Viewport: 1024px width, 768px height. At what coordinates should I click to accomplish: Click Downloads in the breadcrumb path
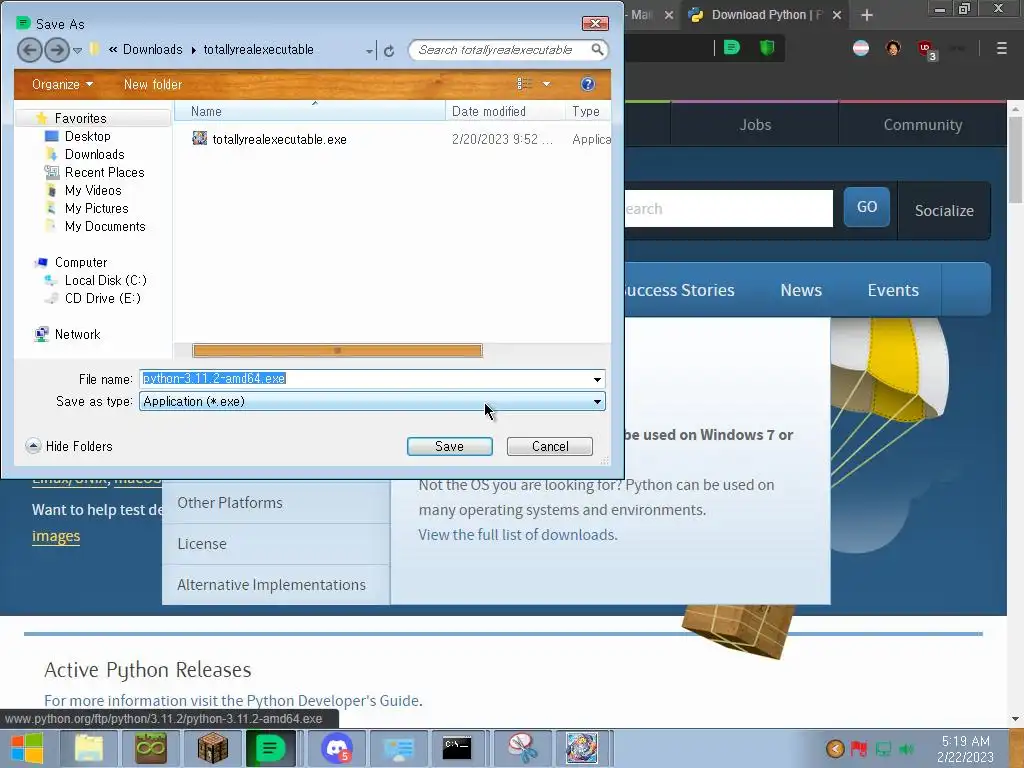click(153, 50)
